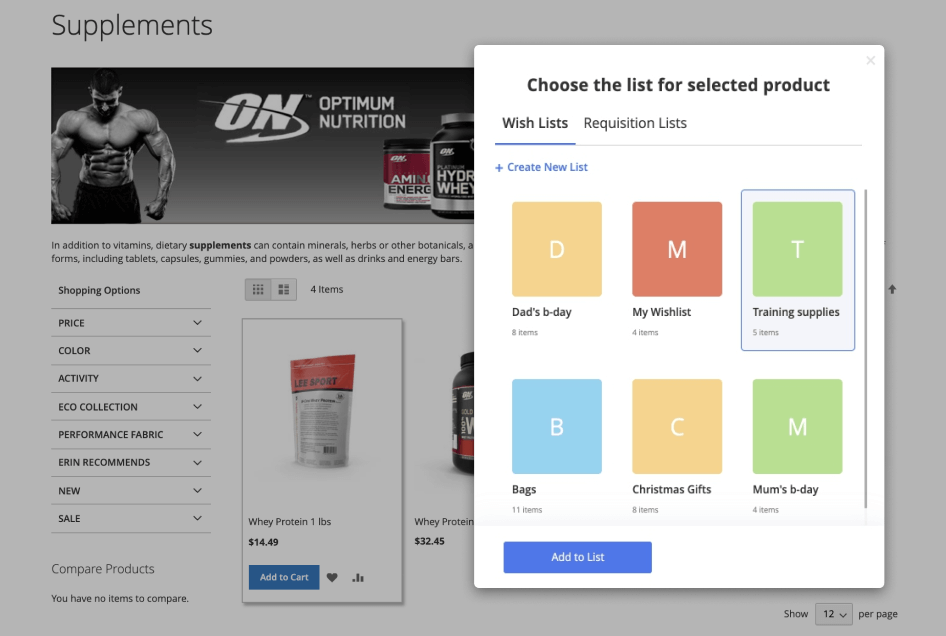
Task: Expand the ACTIVITY filter section
Action: click(x=131, y=379)
